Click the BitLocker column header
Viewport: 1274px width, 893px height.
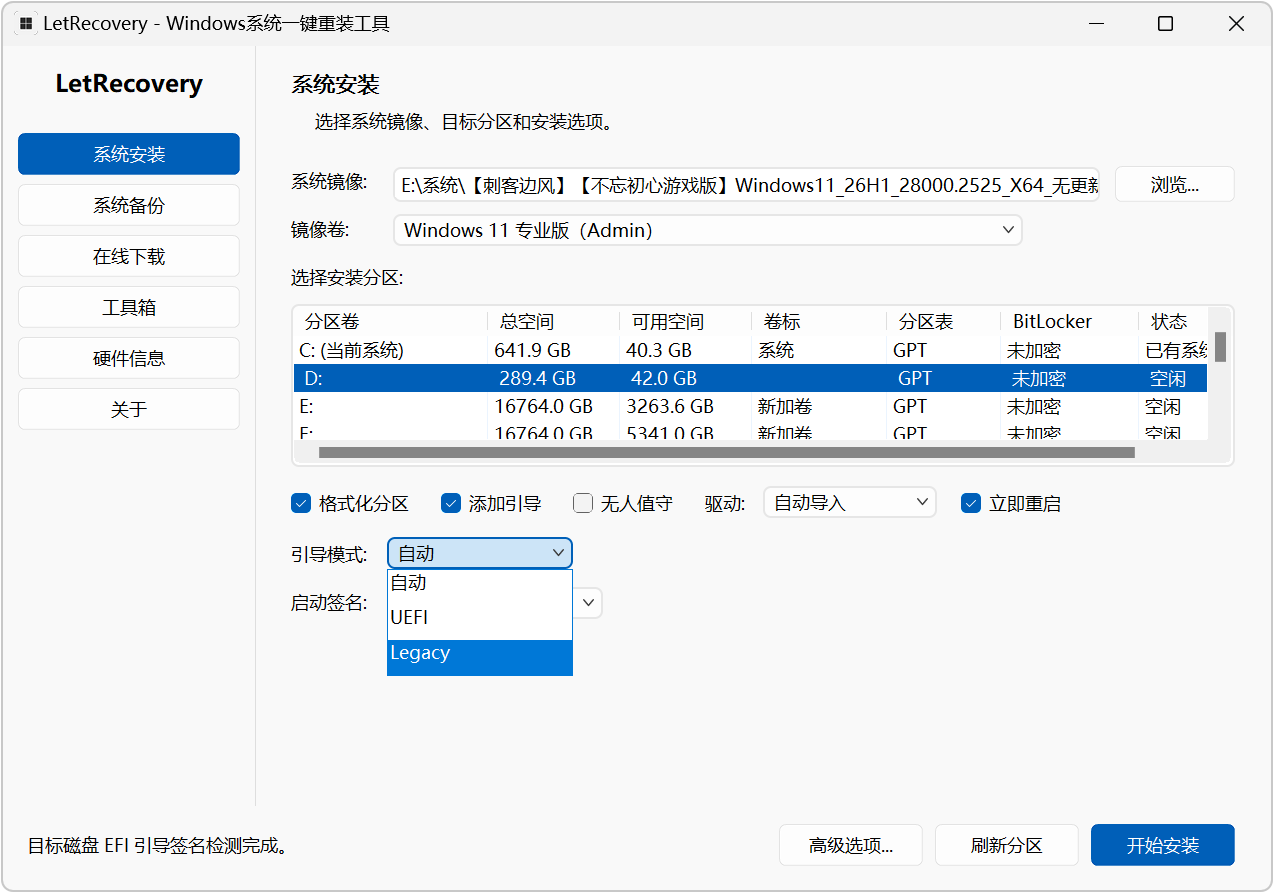(x=1069, y=321)
